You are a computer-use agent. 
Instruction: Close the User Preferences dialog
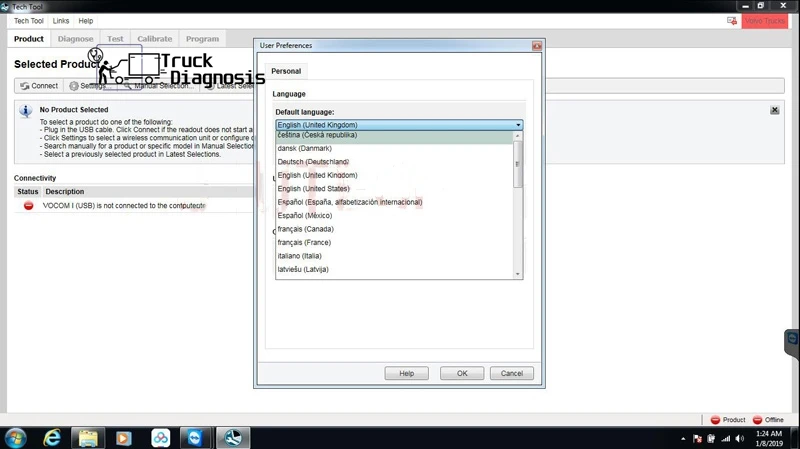pos(537,46)
